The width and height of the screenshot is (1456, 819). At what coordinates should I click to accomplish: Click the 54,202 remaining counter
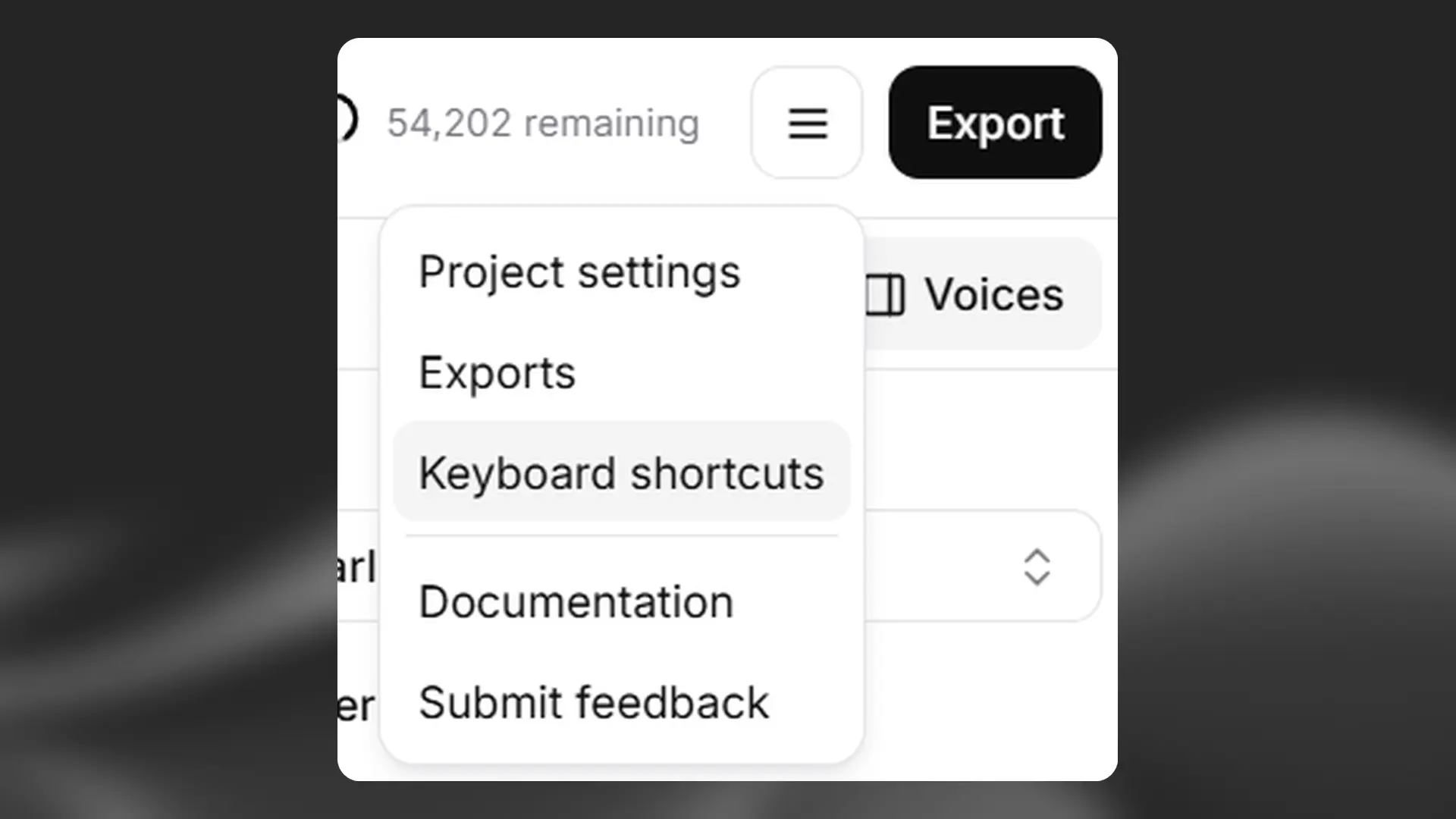544,121
